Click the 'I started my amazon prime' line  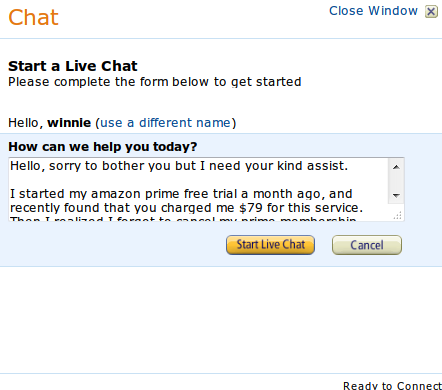(x=181, y=194)
